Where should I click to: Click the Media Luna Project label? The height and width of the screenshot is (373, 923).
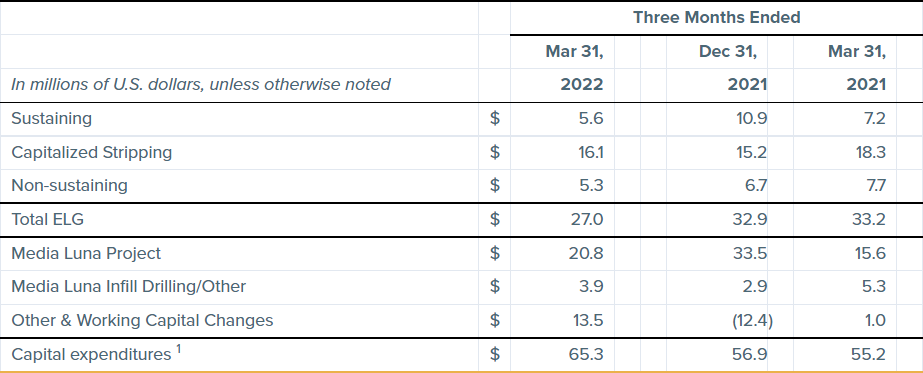tap(86, 254)
